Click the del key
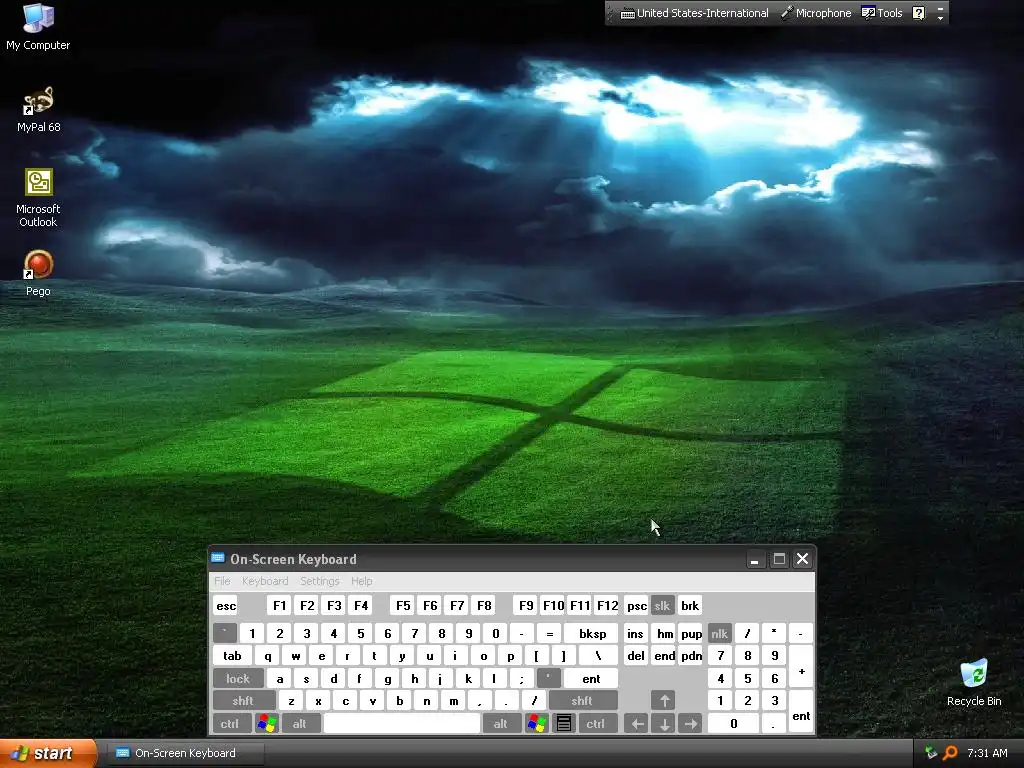 pyautogui.click(x=635, y=656)
